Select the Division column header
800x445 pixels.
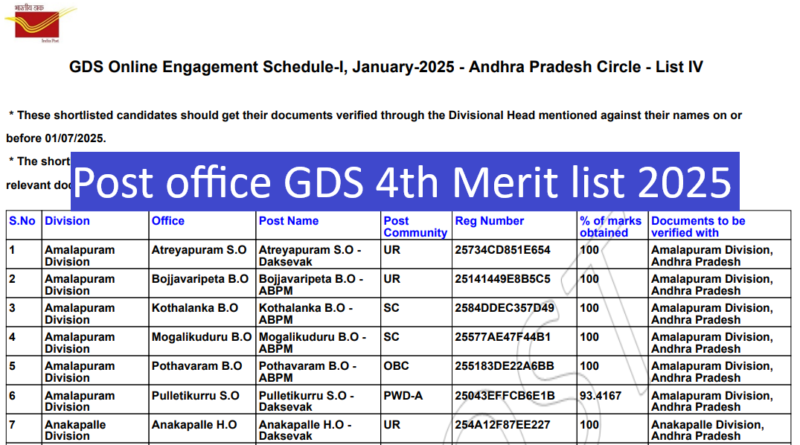66,220
